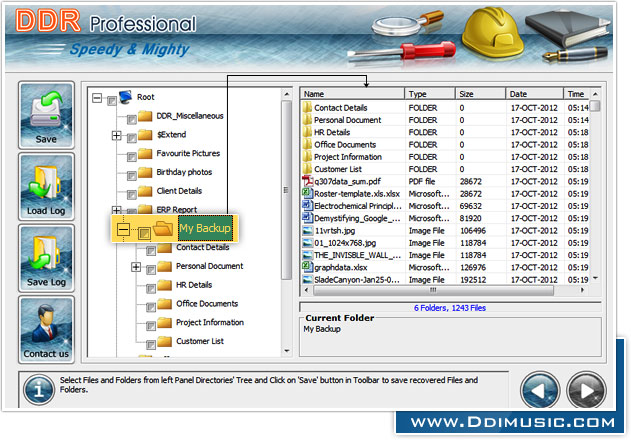This screenshot has width=631, height=440.
Task: Select Project Information in the folder tree
Action: pos(210,322)
